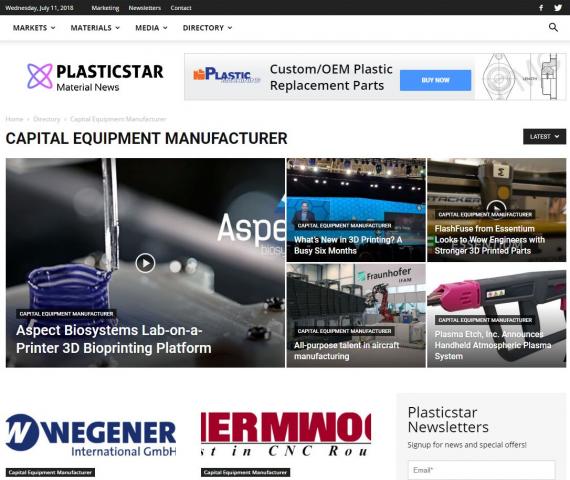570x480 pixels.
Task: Open the search magnifier icon
Action: click(553, 27)
